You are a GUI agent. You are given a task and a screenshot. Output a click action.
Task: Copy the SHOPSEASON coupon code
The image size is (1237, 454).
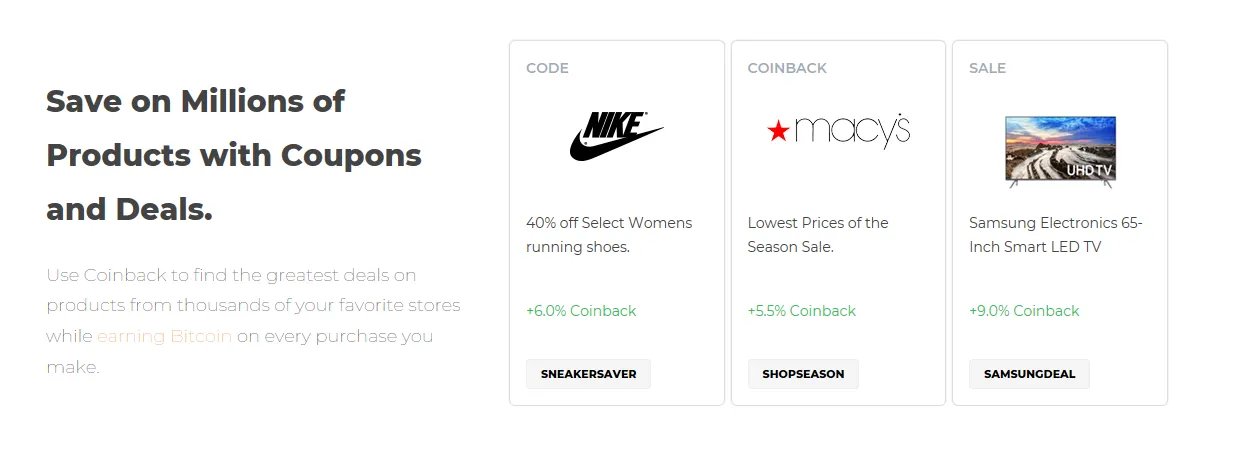pyautogui.click(x=803, y=374)
